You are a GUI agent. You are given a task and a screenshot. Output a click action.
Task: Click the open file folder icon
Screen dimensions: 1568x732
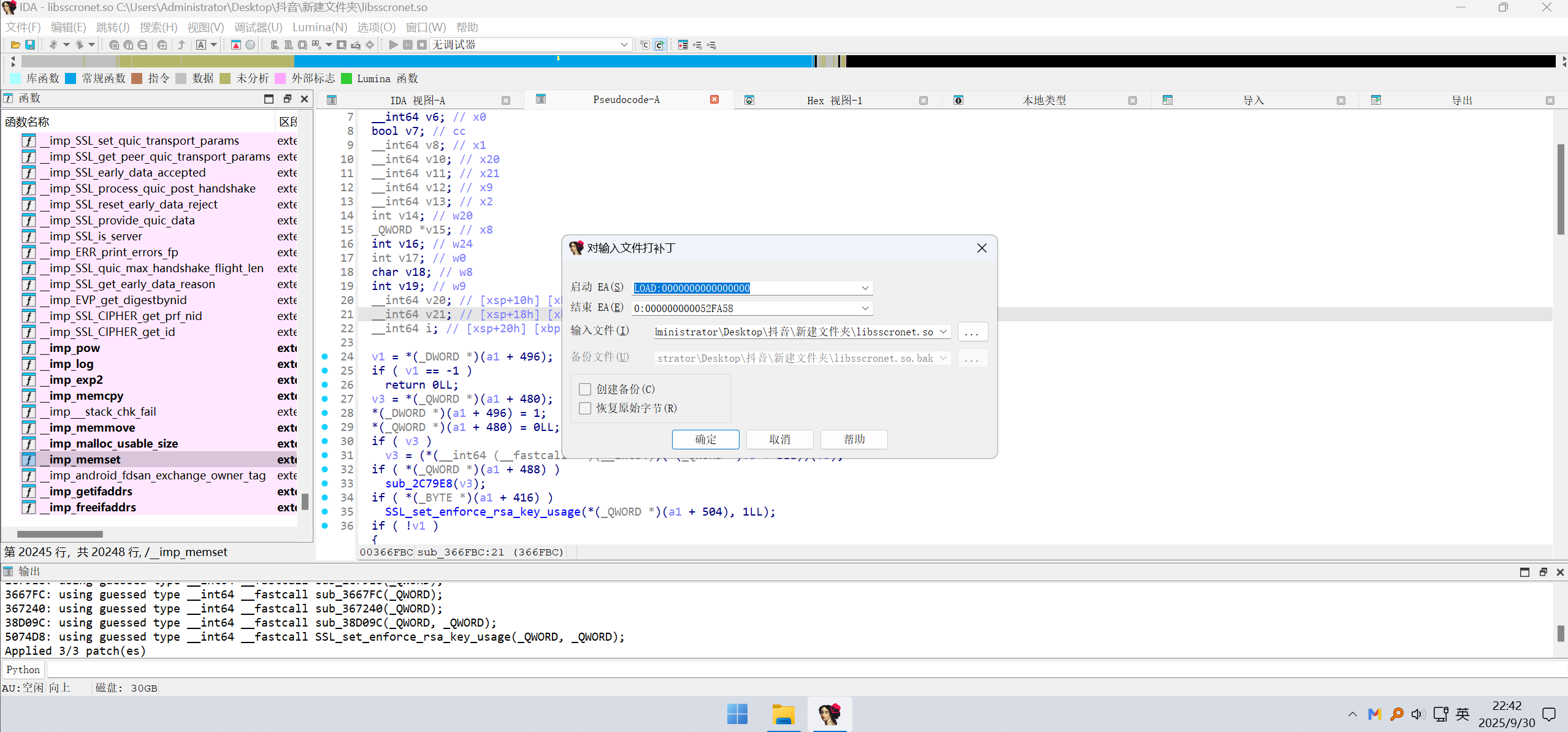(x=15, y=45)
